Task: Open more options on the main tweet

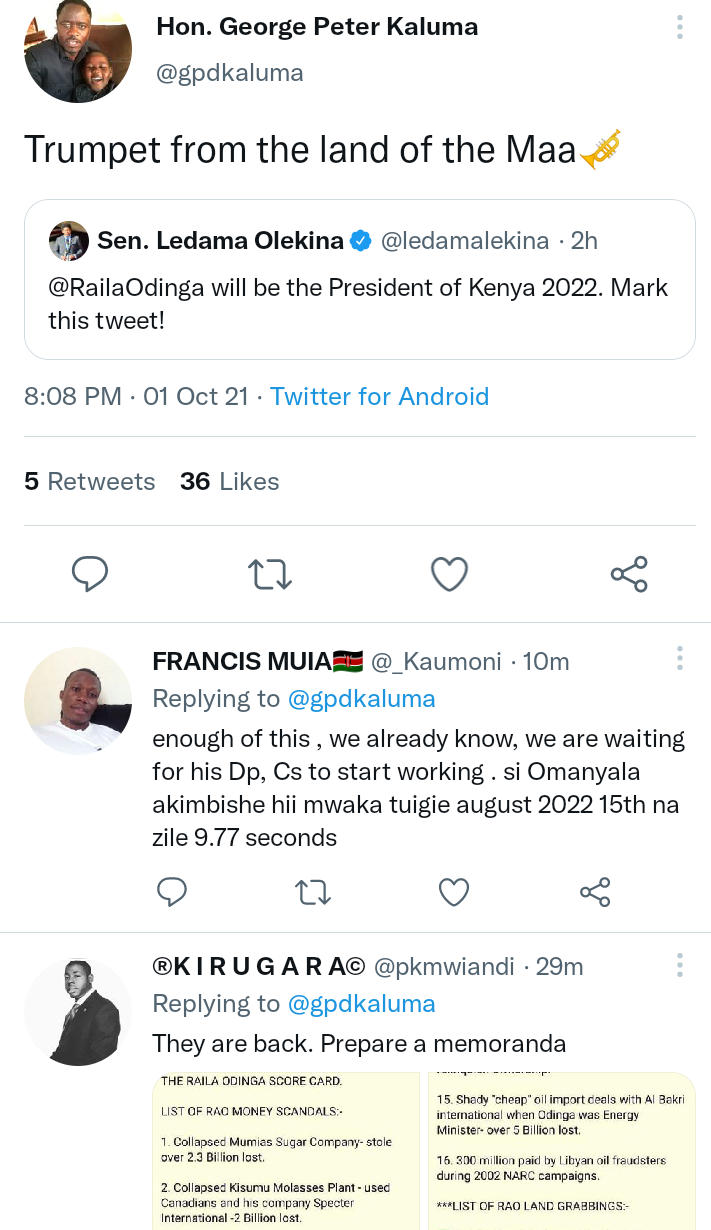Action: pyautogui.click(x=680, y=27)
